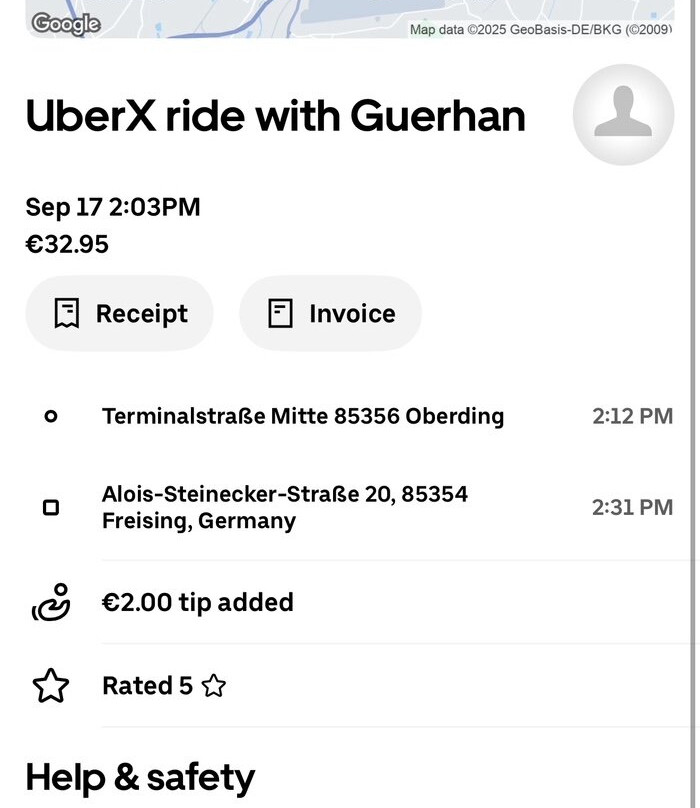Click the pickup circle marker icon
This screenshot has width=700, height=808.
click(x=51, y=416)
